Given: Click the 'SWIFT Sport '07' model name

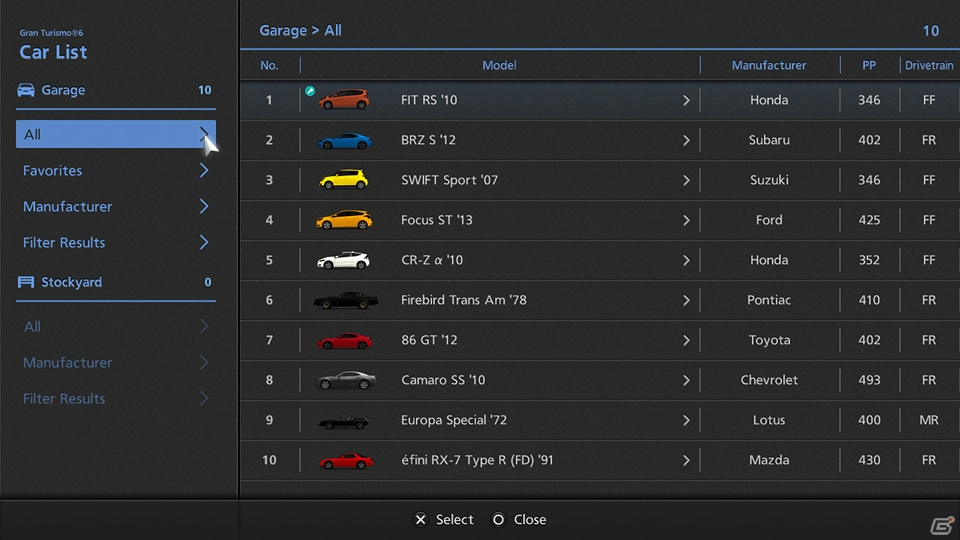Looking at the screenshot, I should 449,180.
